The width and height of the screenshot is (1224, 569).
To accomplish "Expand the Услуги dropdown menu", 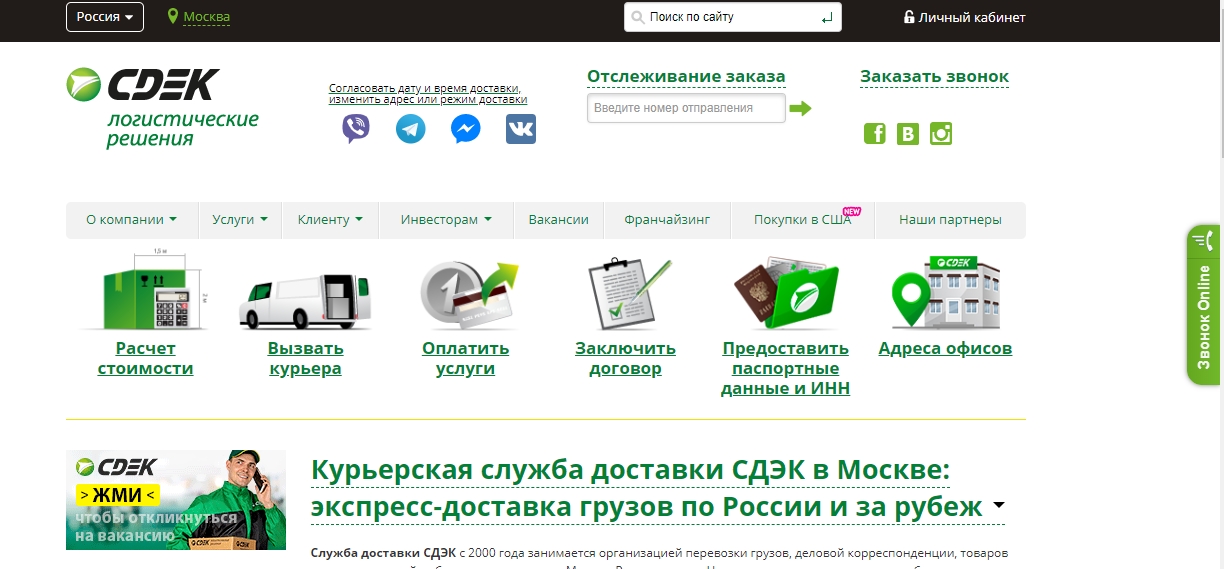I will click(x=240, y=220).
